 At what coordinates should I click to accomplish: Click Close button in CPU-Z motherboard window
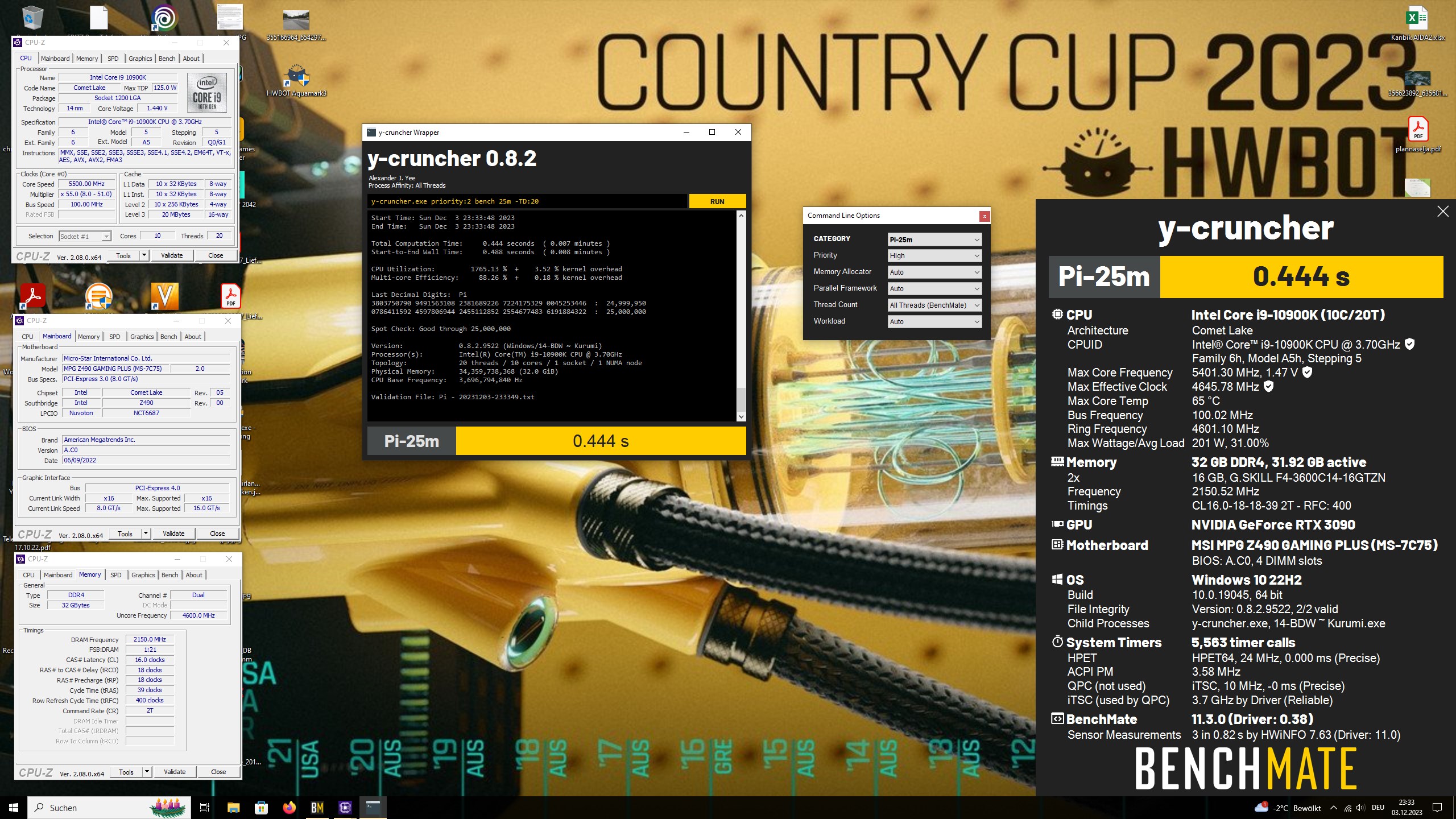coord(217,533)
